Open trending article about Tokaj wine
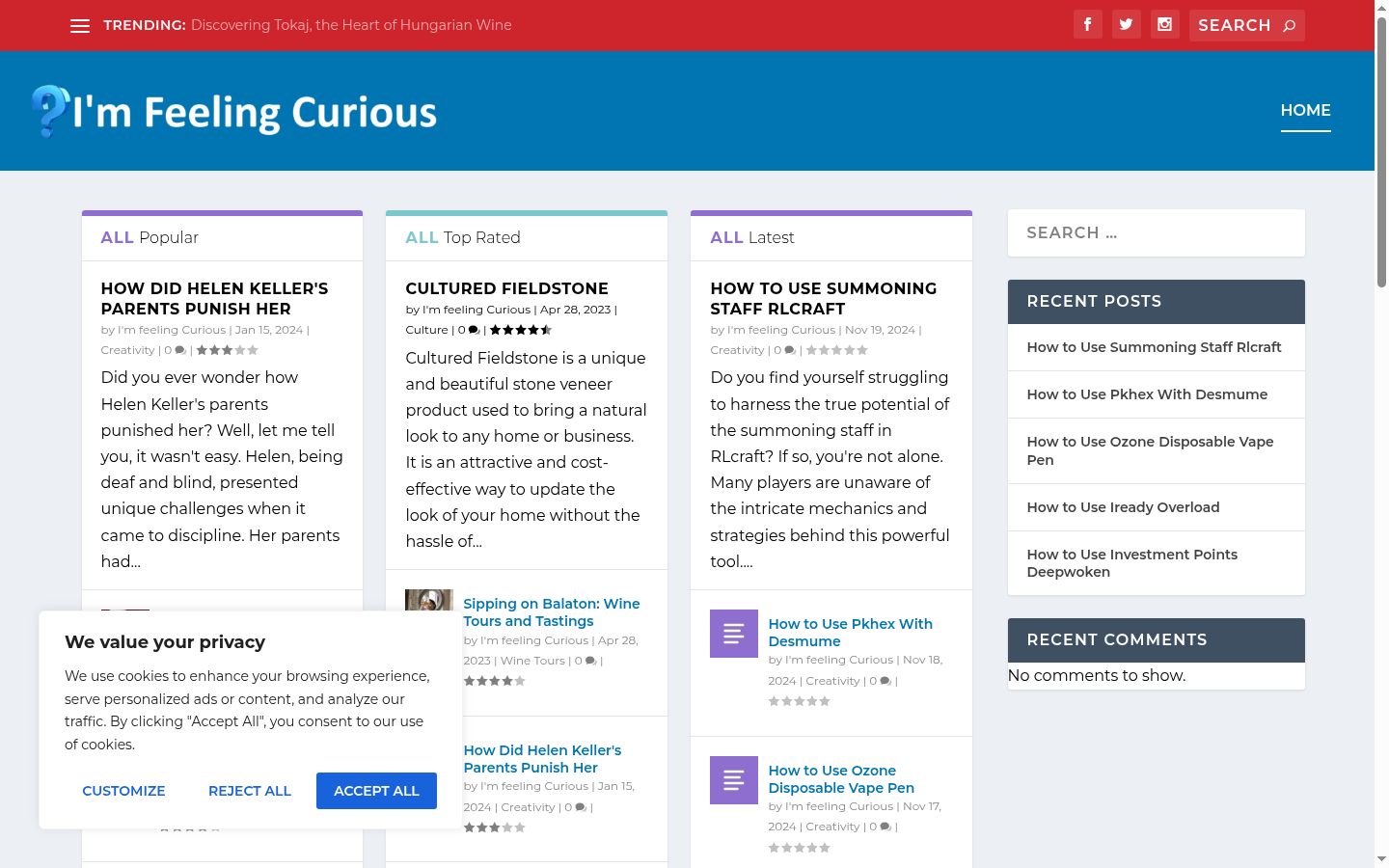Viewport: 1389px width, 868px height. point(351,25)
